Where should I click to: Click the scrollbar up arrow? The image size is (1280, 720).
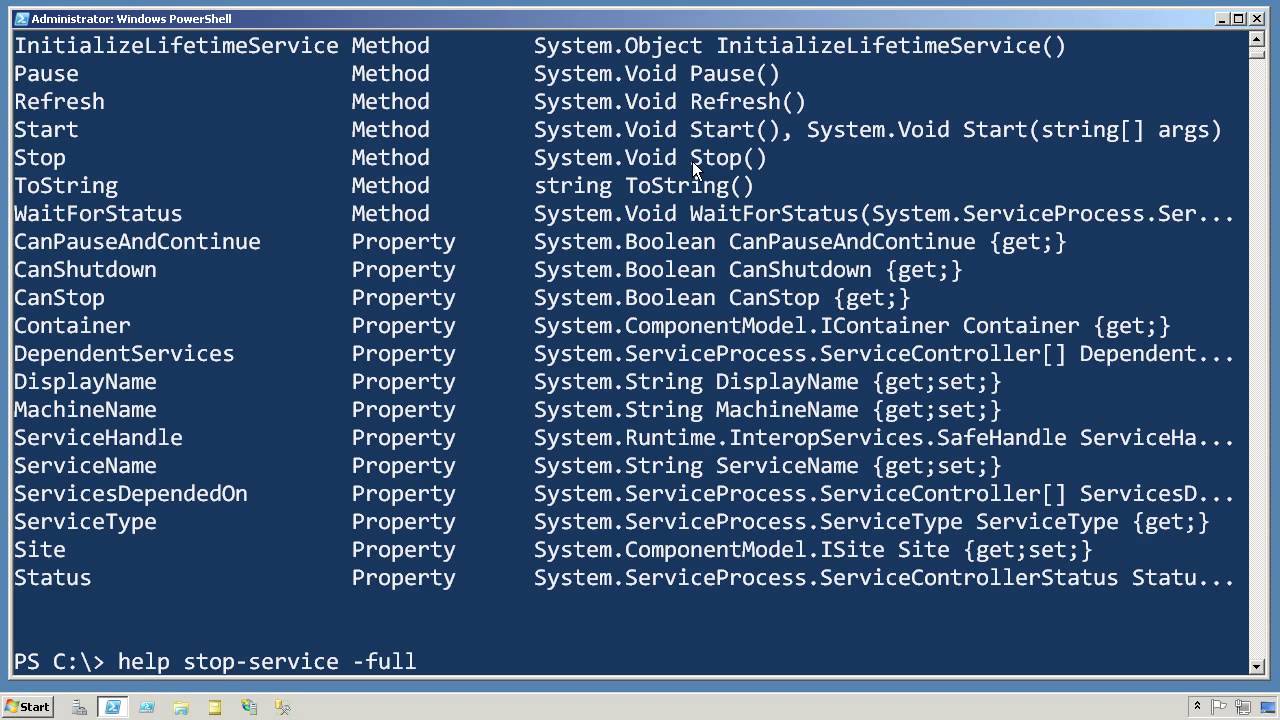click(1257, 39)
